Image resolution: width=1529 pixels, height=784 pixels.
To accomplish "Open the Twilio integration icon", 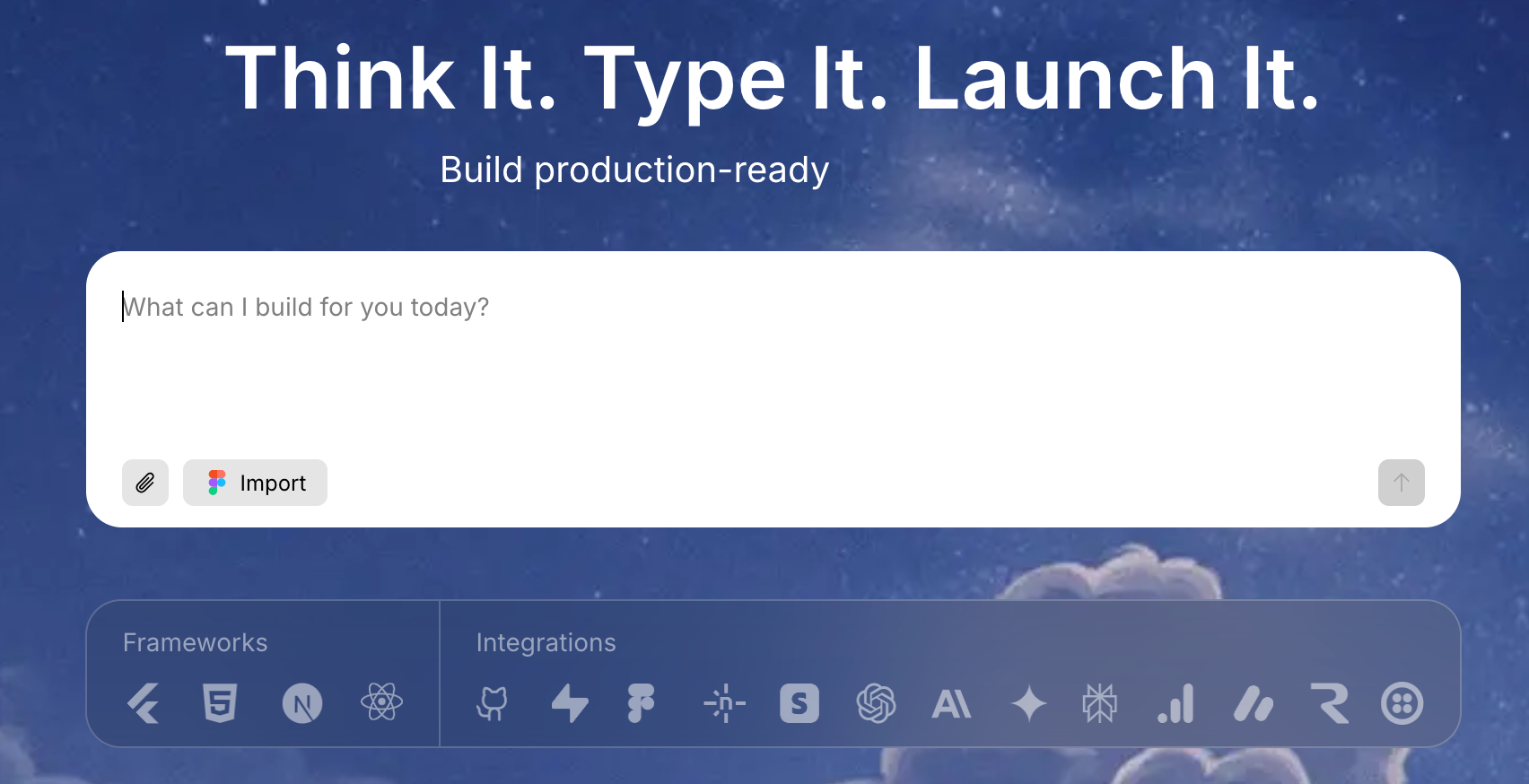I will point(1402,703).
